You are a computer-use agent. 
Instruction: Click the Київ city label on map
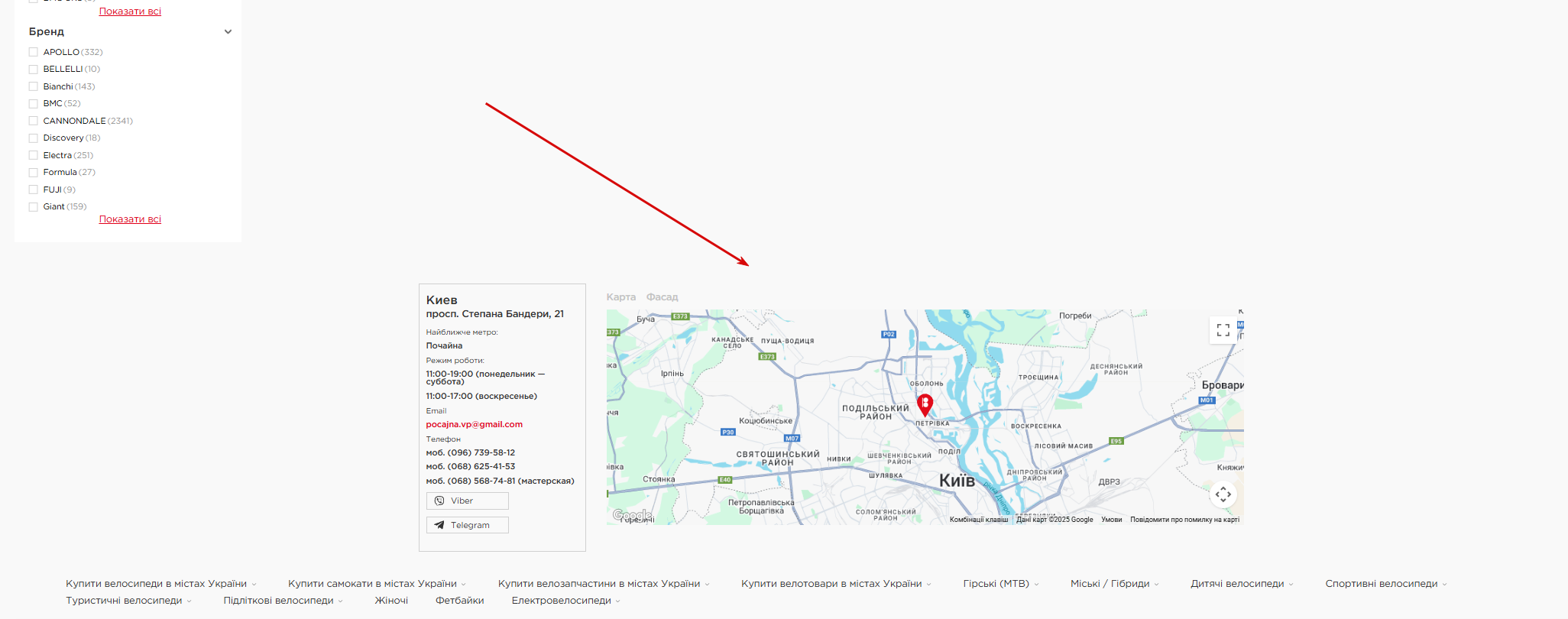(957, 481)
